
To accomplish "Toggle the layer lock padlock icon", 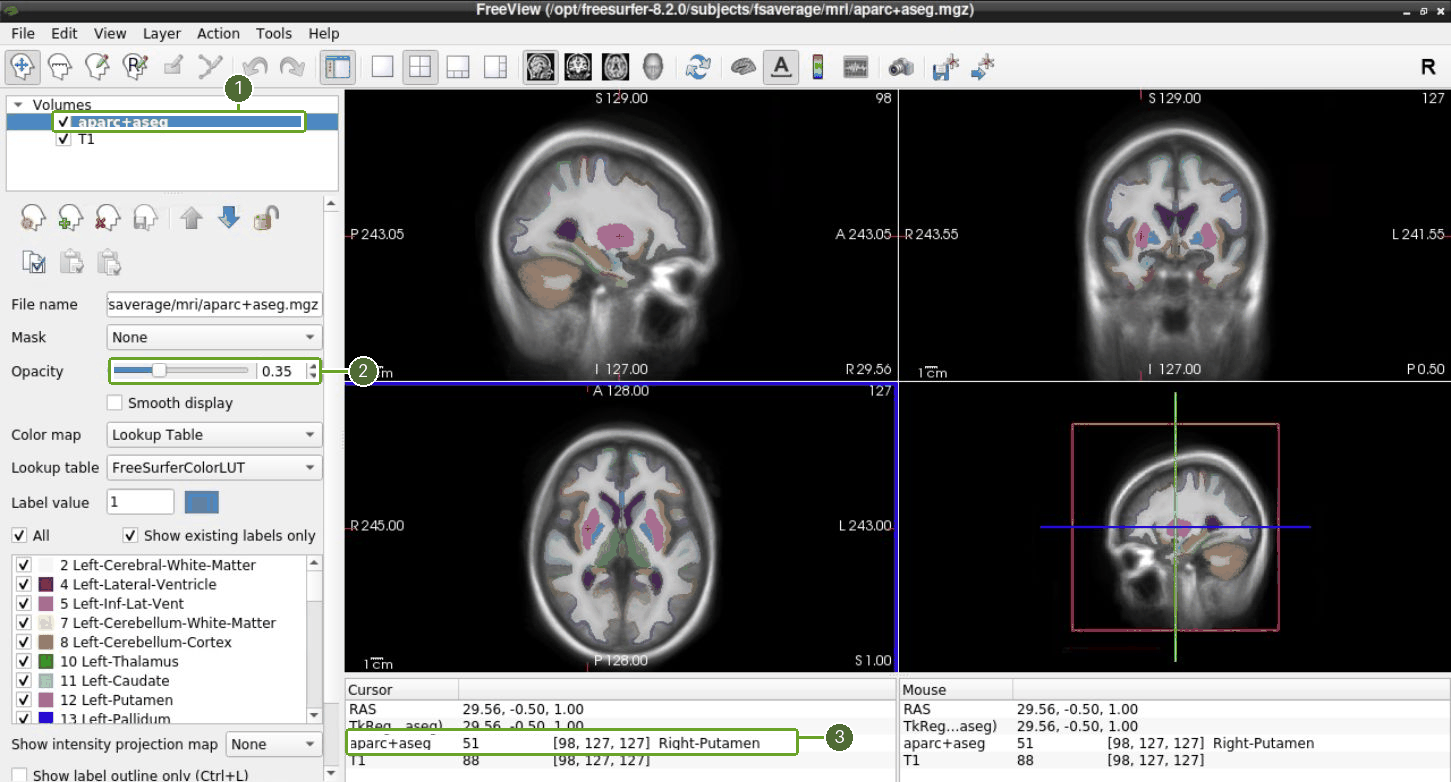I will [266, 217].
